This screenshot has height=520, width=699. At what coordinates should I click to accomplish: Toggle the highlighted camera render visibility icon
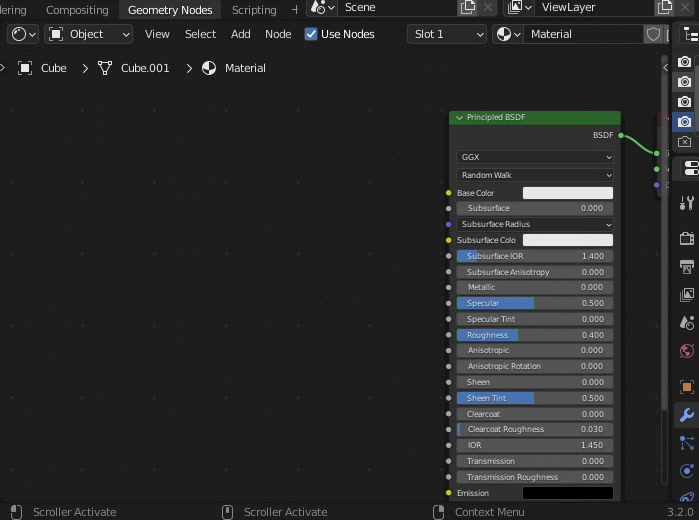(684, 122)
